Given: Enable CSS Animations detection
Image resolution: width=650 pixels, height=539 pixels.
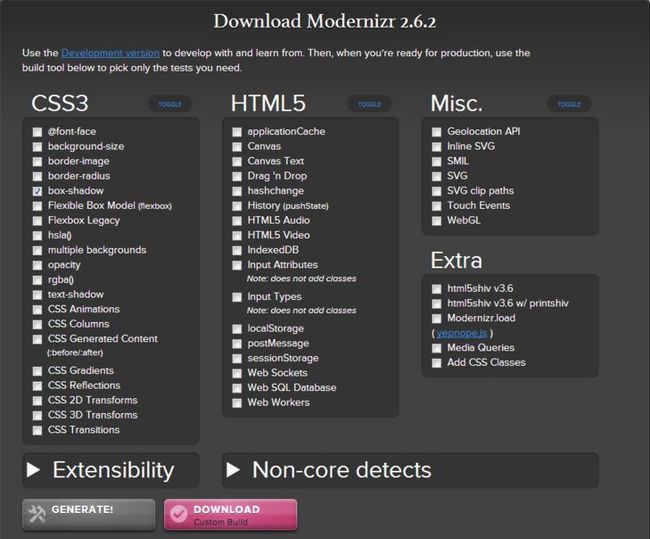Looking at the screenshot, I should (x=37, y=310).
